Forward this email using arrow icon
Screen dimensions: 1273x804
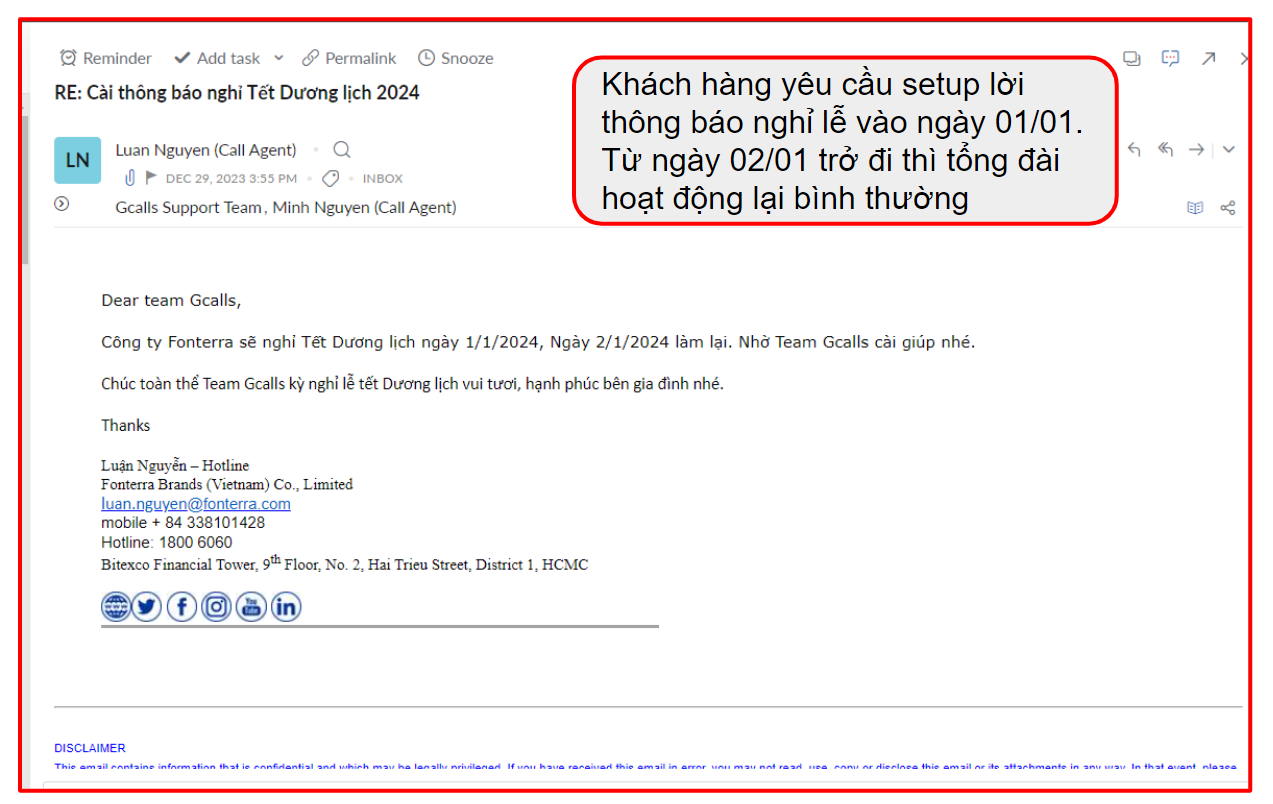(1196, 150)
